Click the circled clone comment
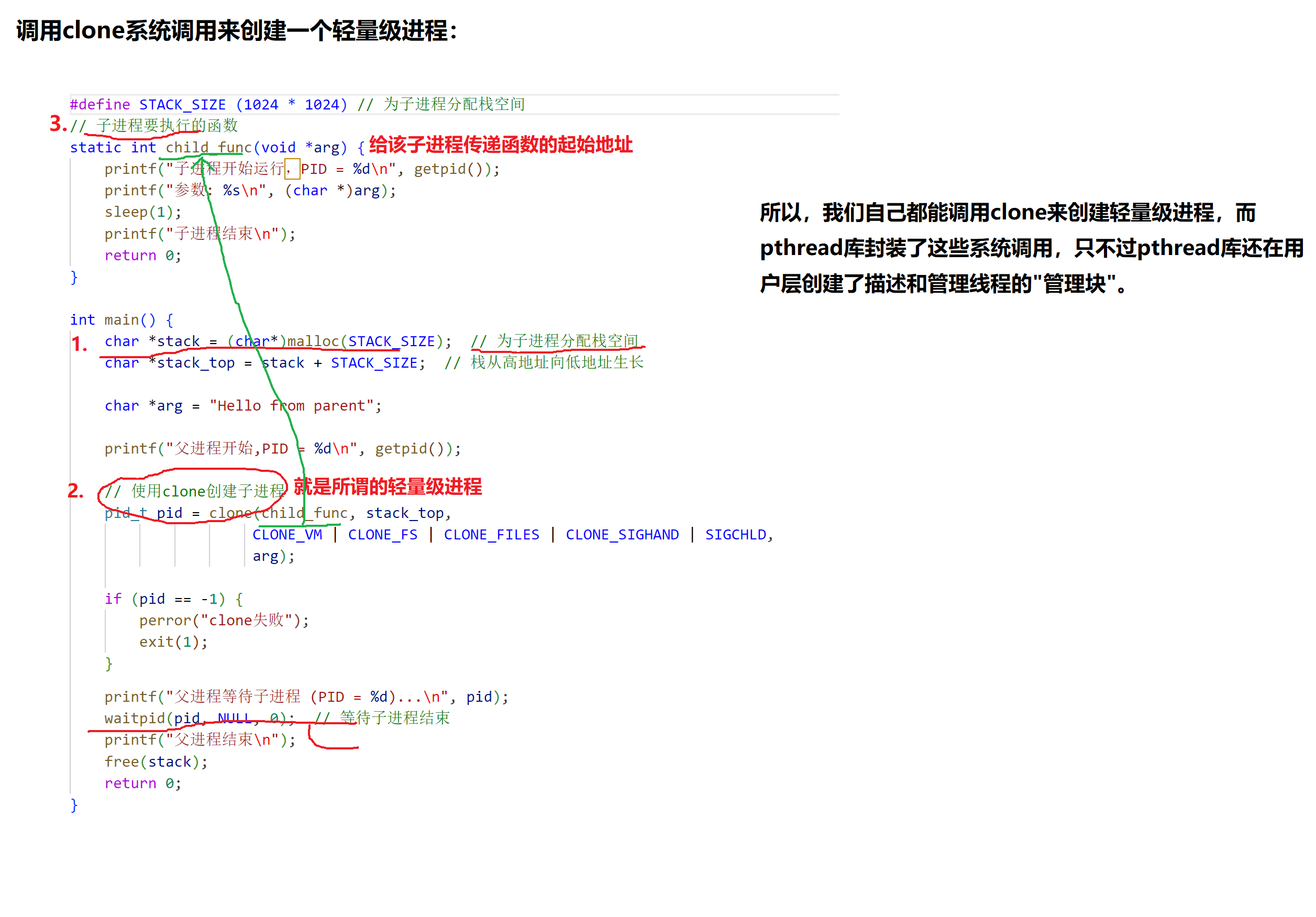This screenshot has width=1316, height=917. coord(195,491)
